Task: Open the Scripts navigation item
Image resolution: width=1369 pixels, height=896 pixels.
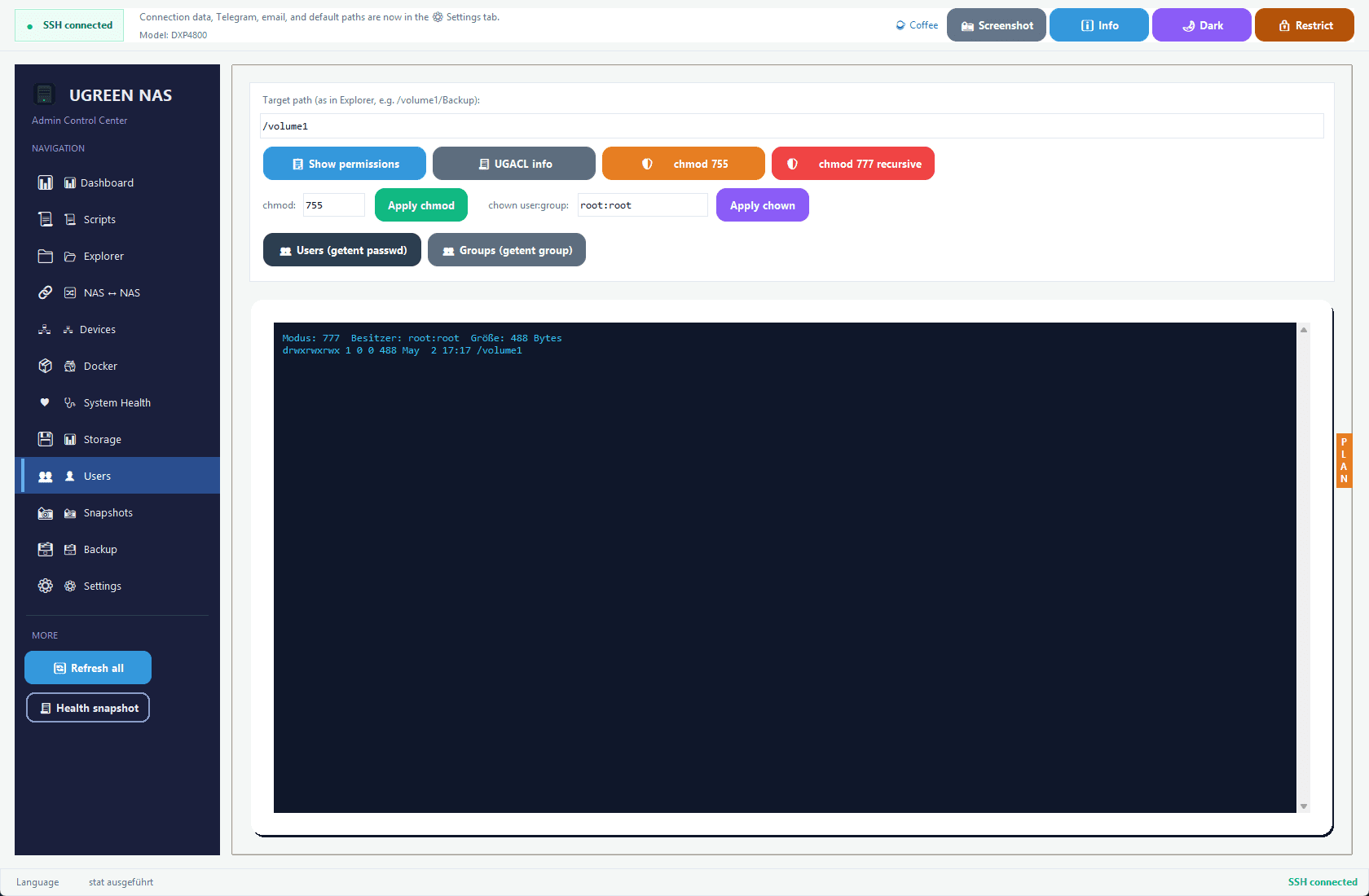Action: pos(117,219)
